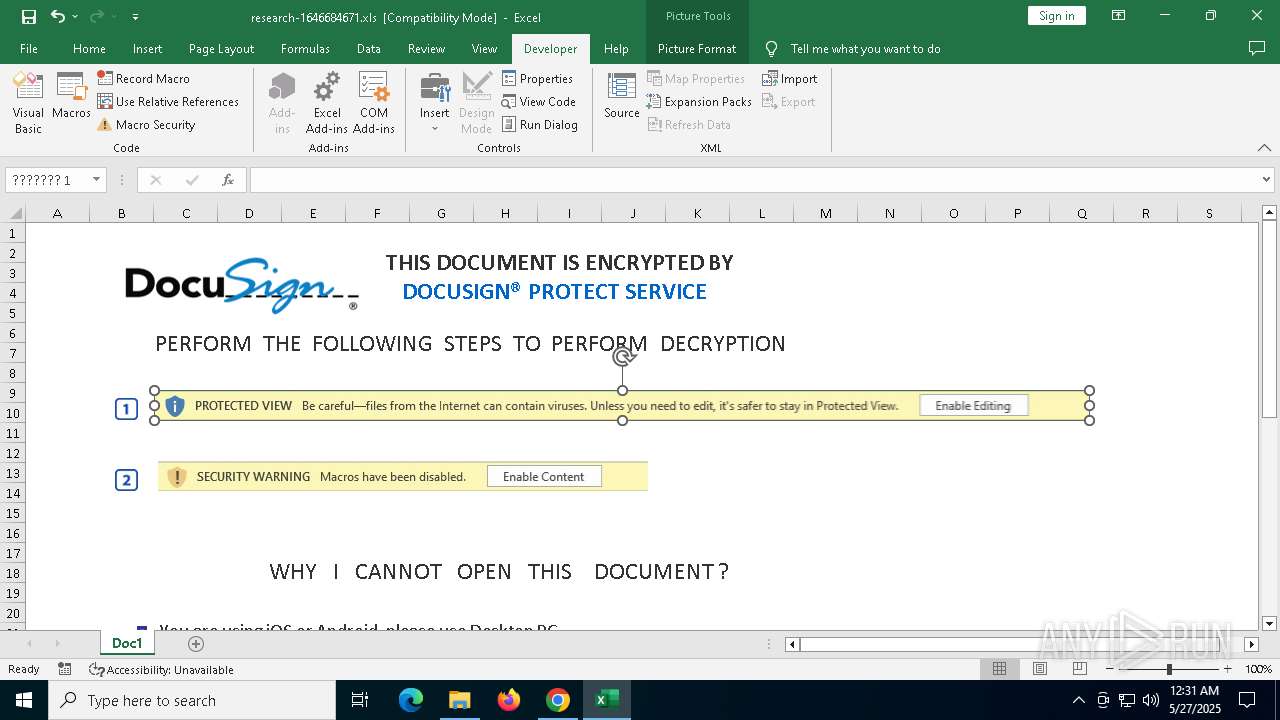Toggle Use Relative References
The width and height of the screenshot is (1280, 720).
(x=168, y=101)
